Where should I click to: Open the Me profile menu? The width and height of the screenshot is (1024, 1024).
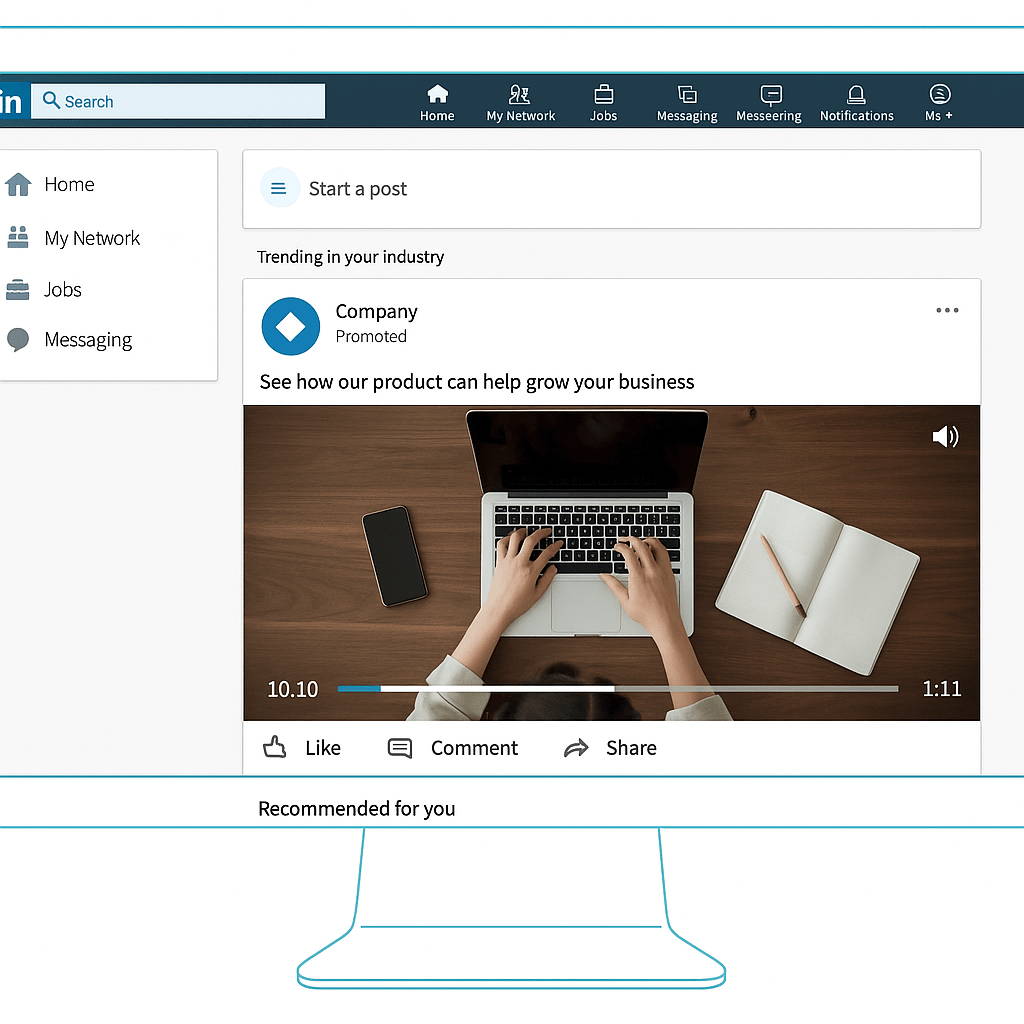tap(939, 103)
